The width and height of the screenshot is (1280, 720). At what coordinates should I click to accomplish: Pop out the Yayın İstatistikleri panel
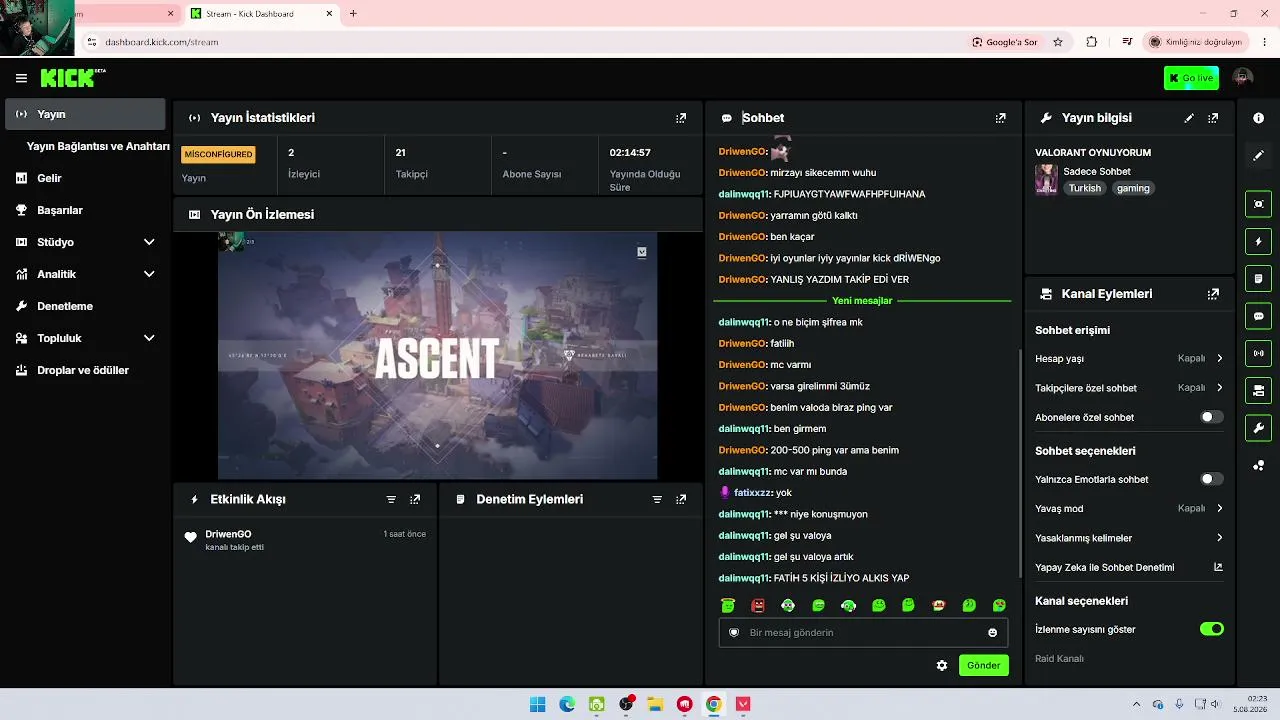(x=681, y=118)
